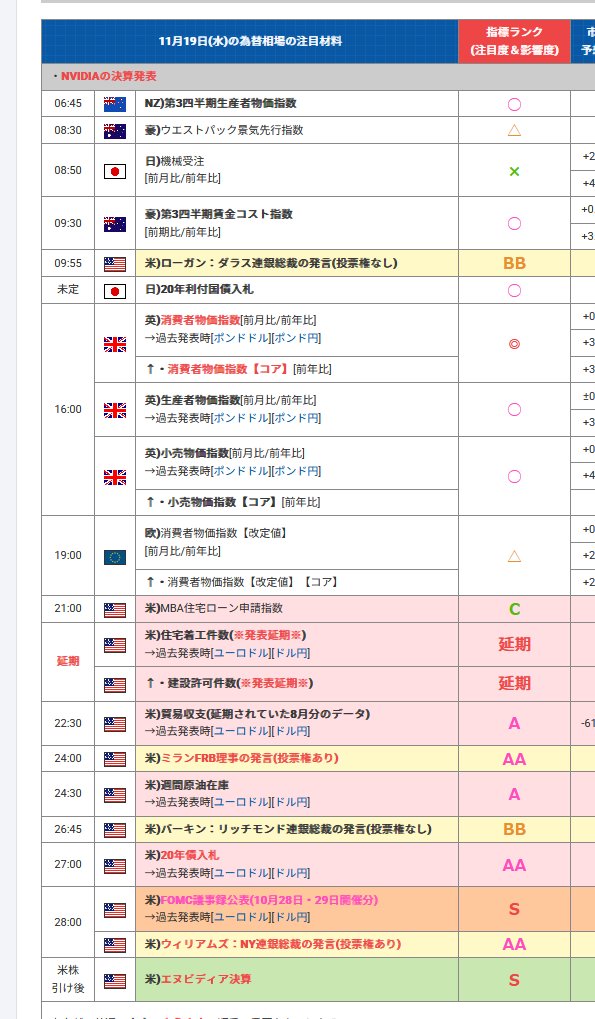Click the 16:00 time cell
The image size is (595, 1019).
(x=68, y=409)
